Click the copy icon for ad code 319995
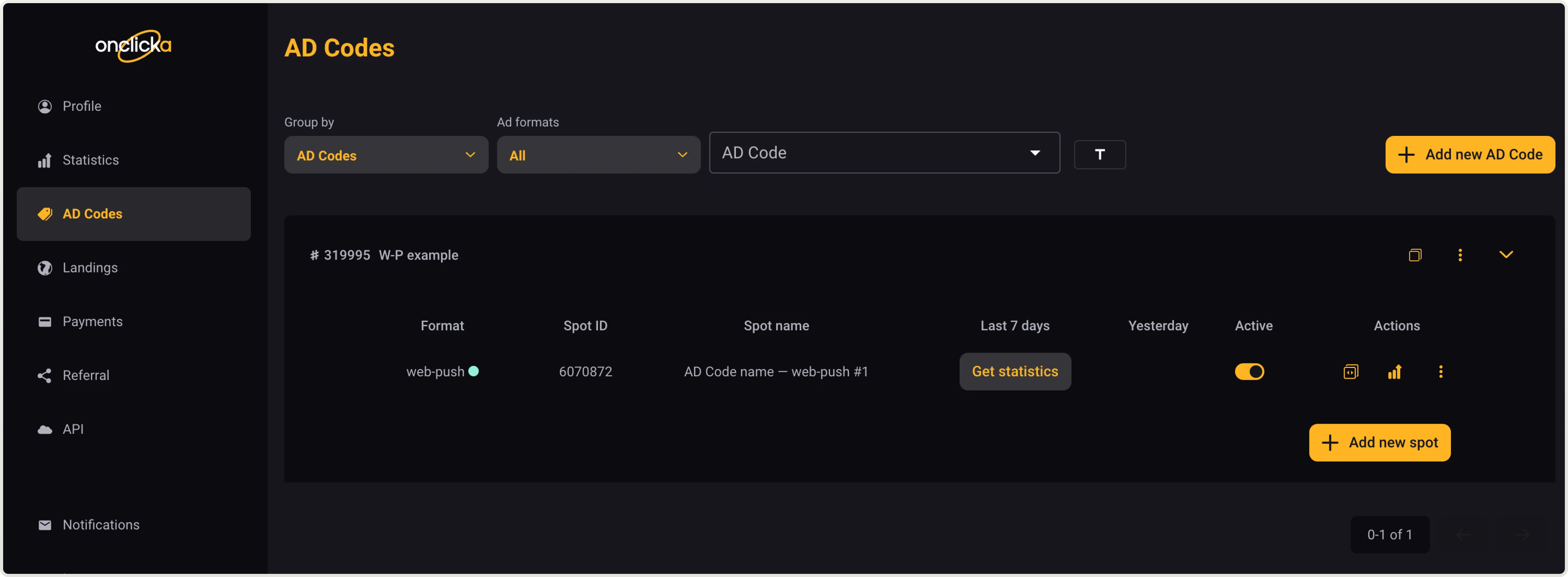This screenshot has width=1568, height=577. click(1415, 255)
